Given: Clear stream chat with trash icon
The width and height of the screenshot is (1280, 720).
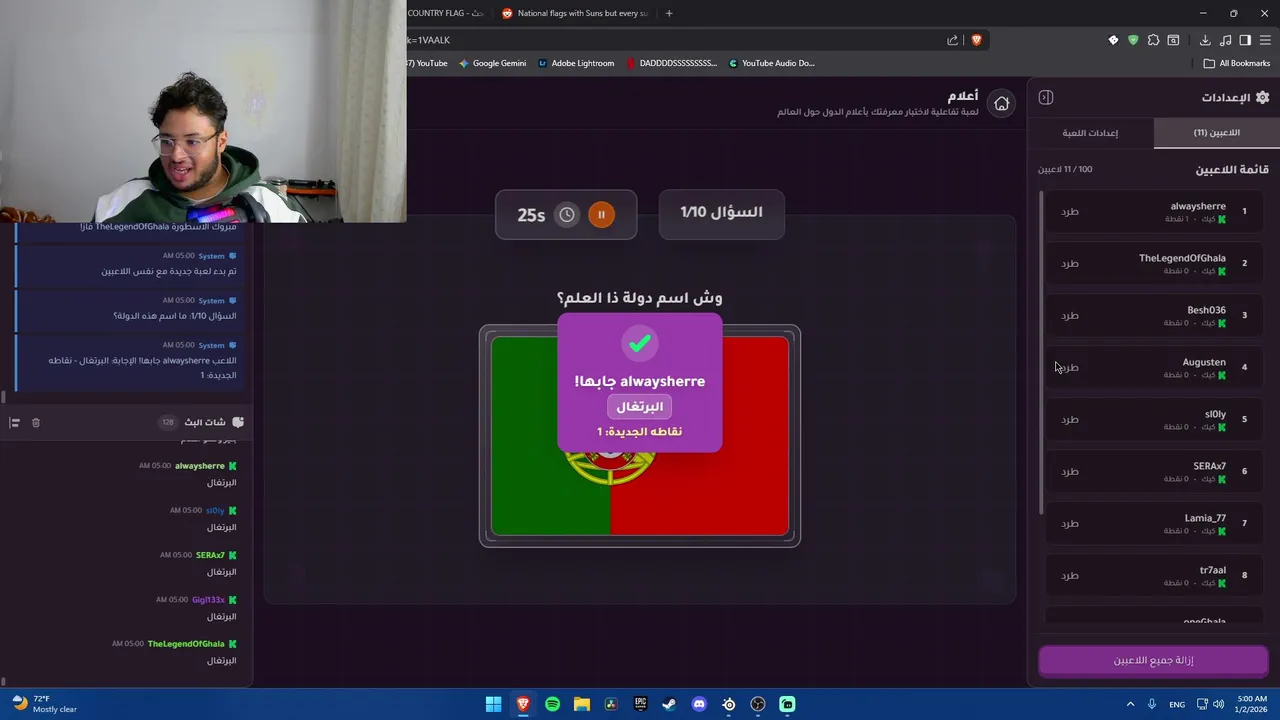Looking at the screenshot, I should click(36, 423).
